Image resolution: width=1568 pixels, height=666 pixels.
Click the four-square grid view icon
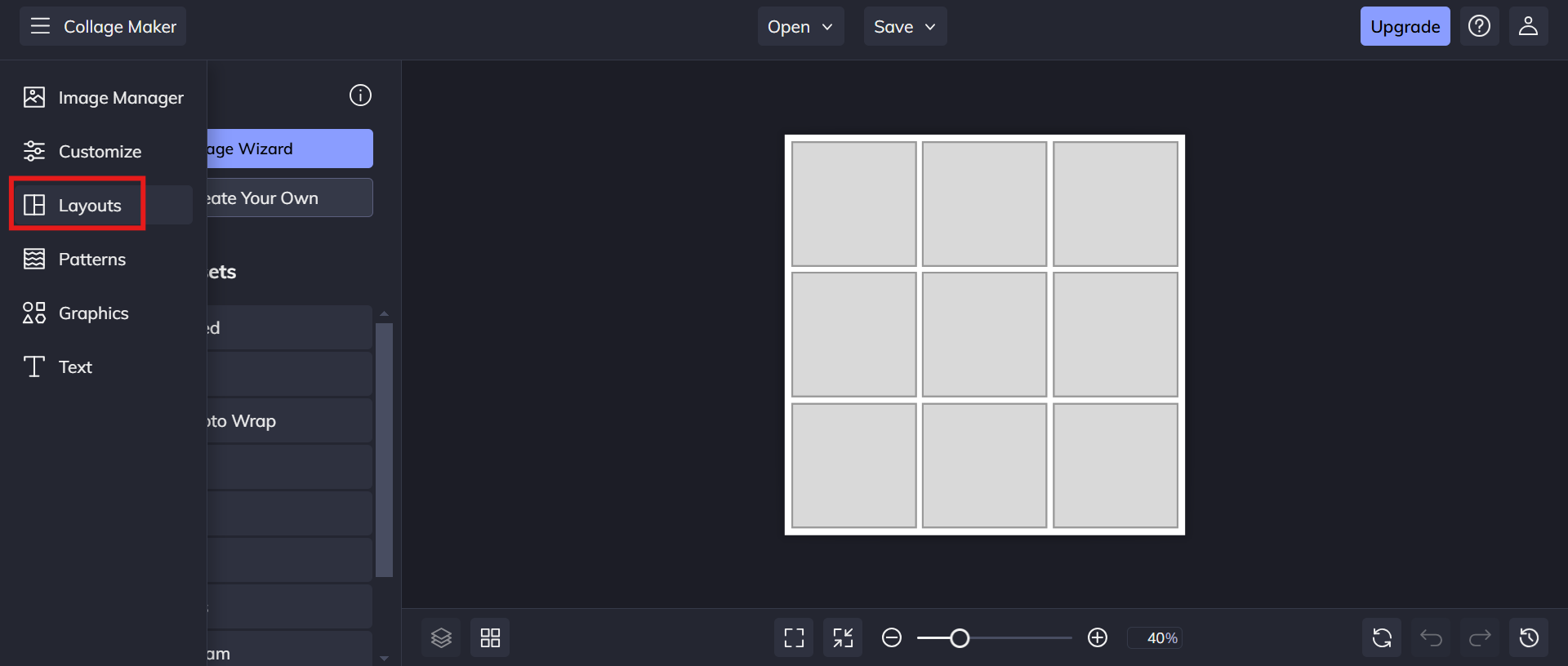[x=490, y=637]
